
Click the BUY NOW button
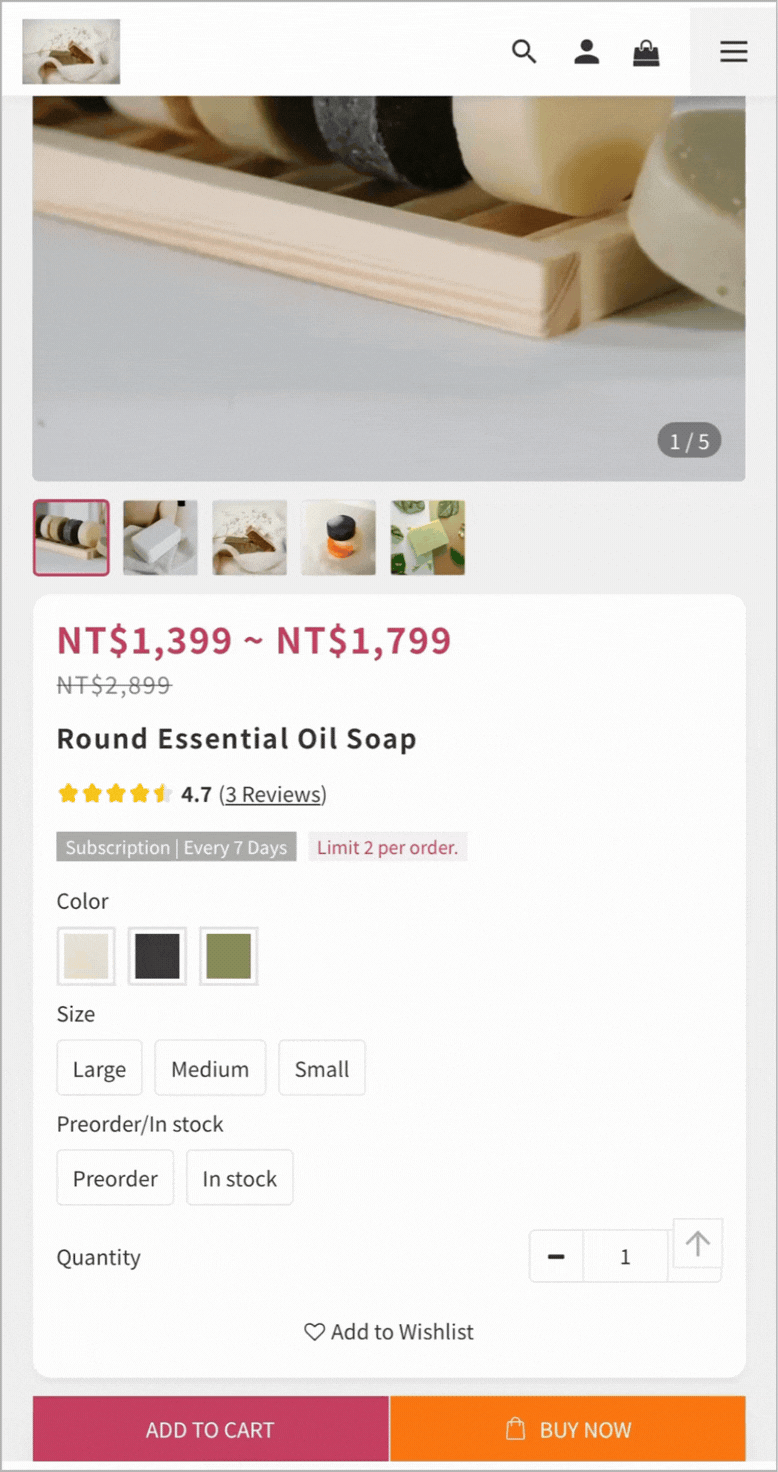click(568, 1429)
